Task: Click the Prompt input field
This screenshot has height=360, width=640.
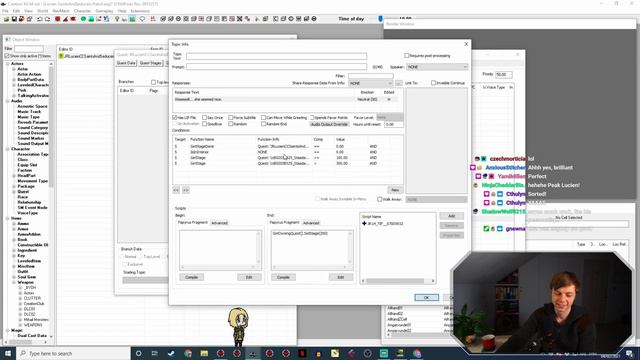Action: (x=276, y=67)
